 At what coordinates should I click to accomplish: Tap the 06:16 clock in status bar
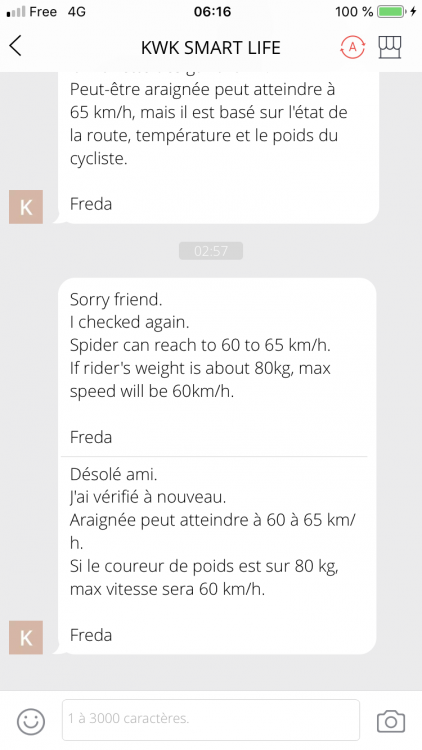click(x=212, y=11)
